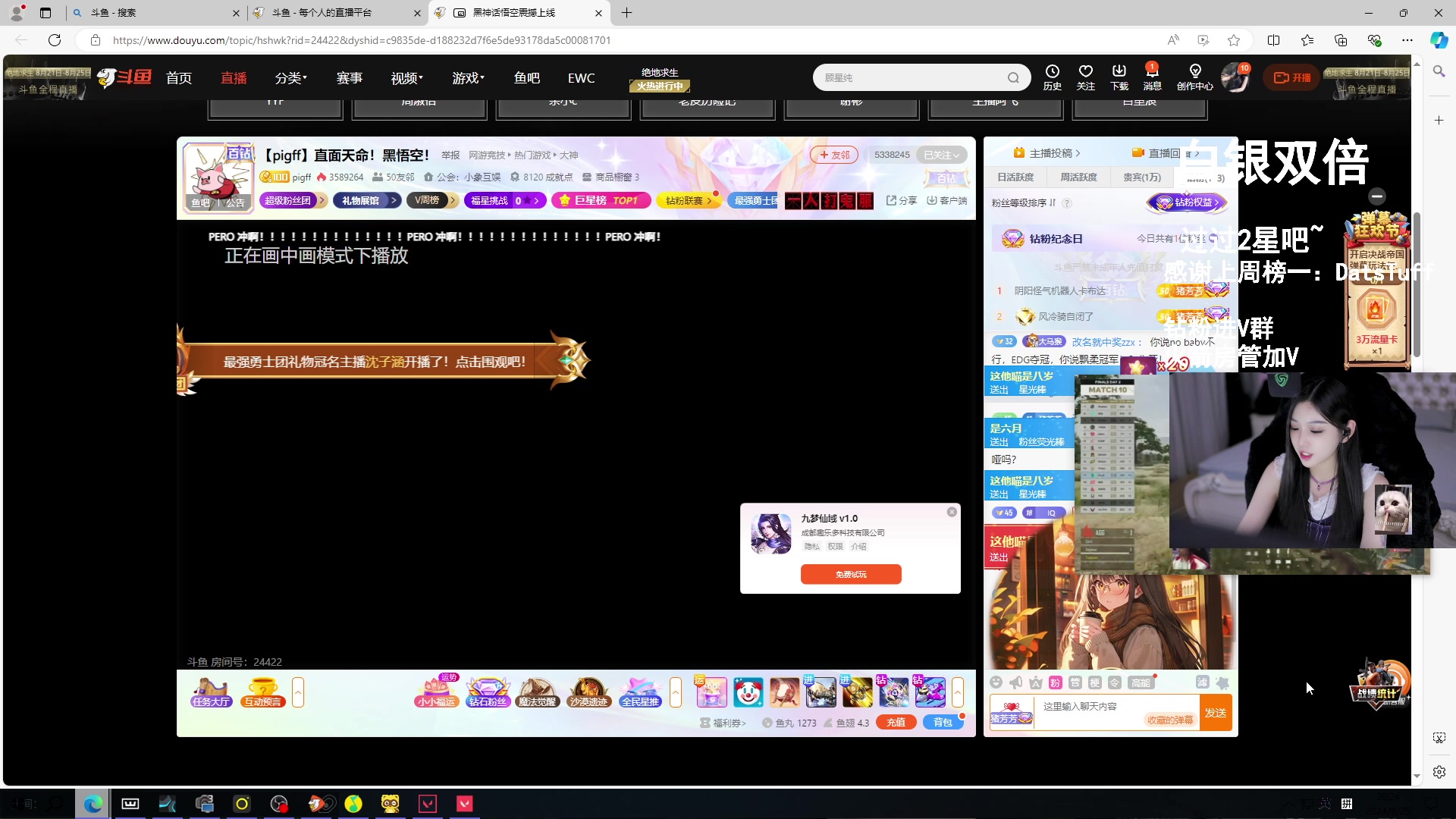Toggle the star effects icon in chat toolbar

tap(1222, 682)
